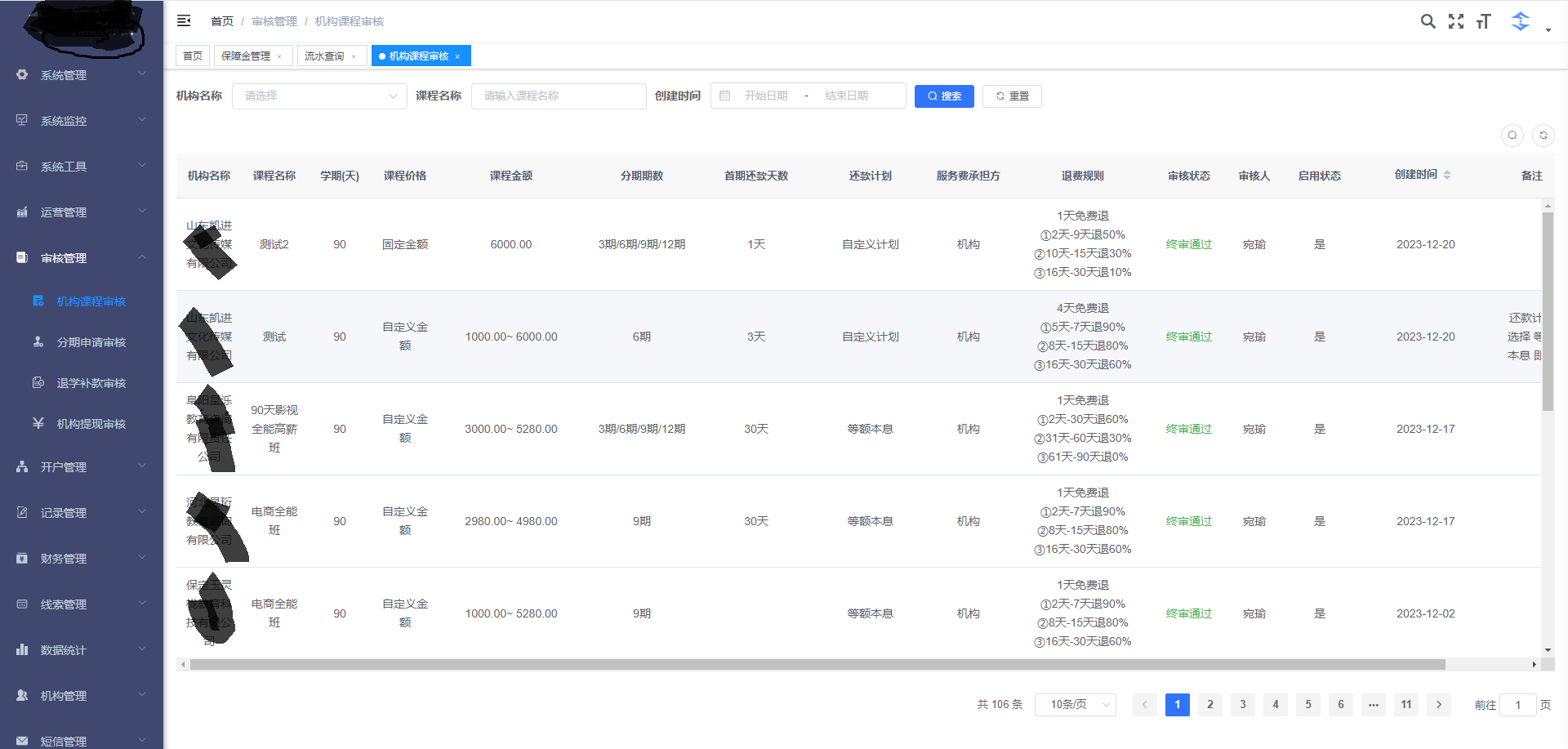
Task: Click the 结束日期 date field
Action: click(x=847, y=96)
